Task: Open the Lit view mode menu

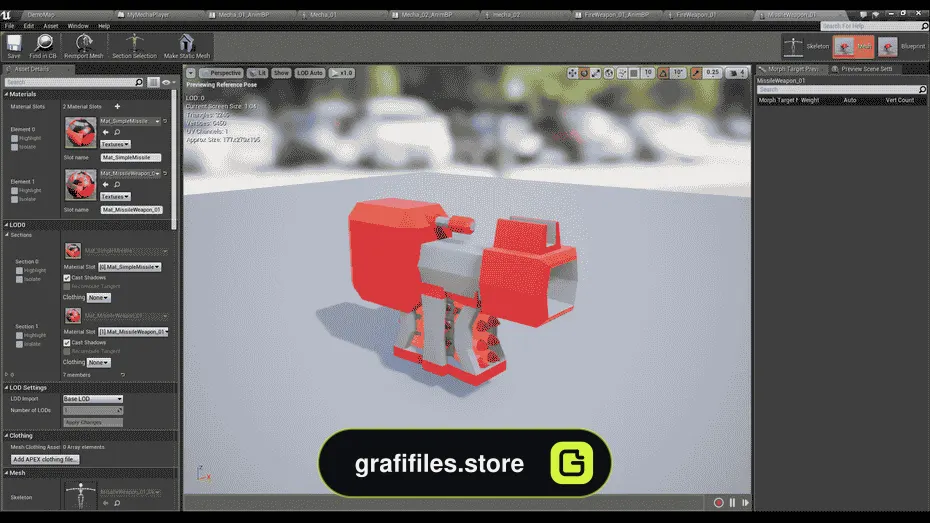Action: (x=257, y=73)
